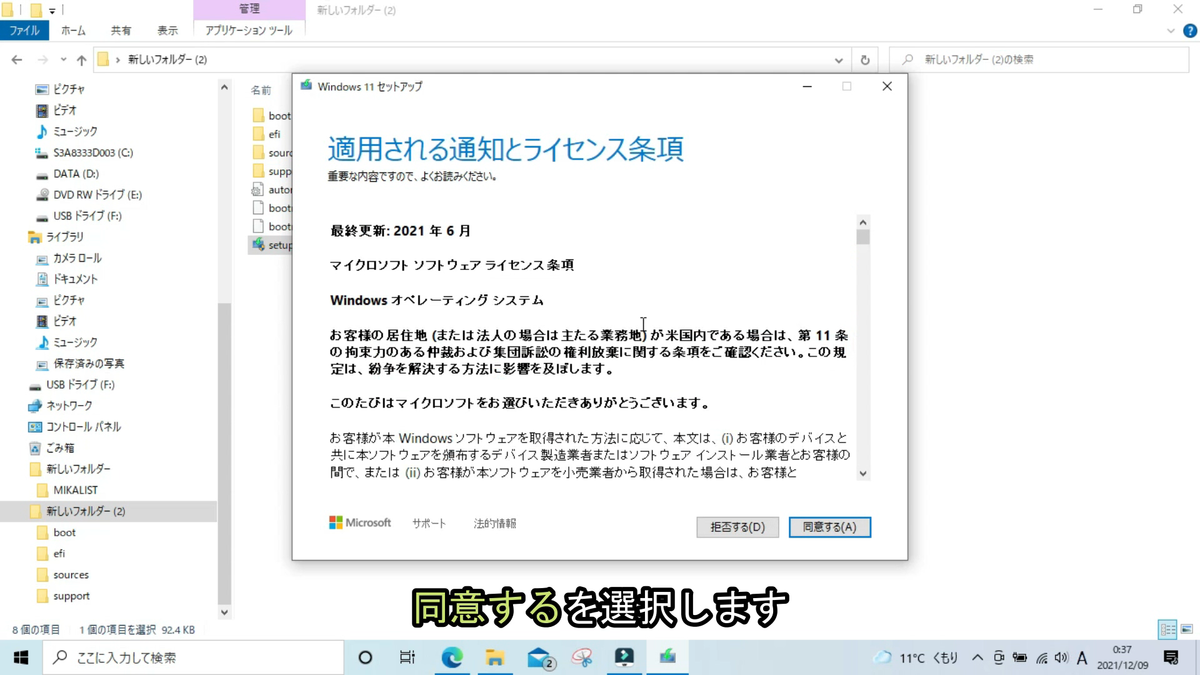Open Mail app on taskbar
This screenshot has width=1200, height=675.
[x=539, y=657]
